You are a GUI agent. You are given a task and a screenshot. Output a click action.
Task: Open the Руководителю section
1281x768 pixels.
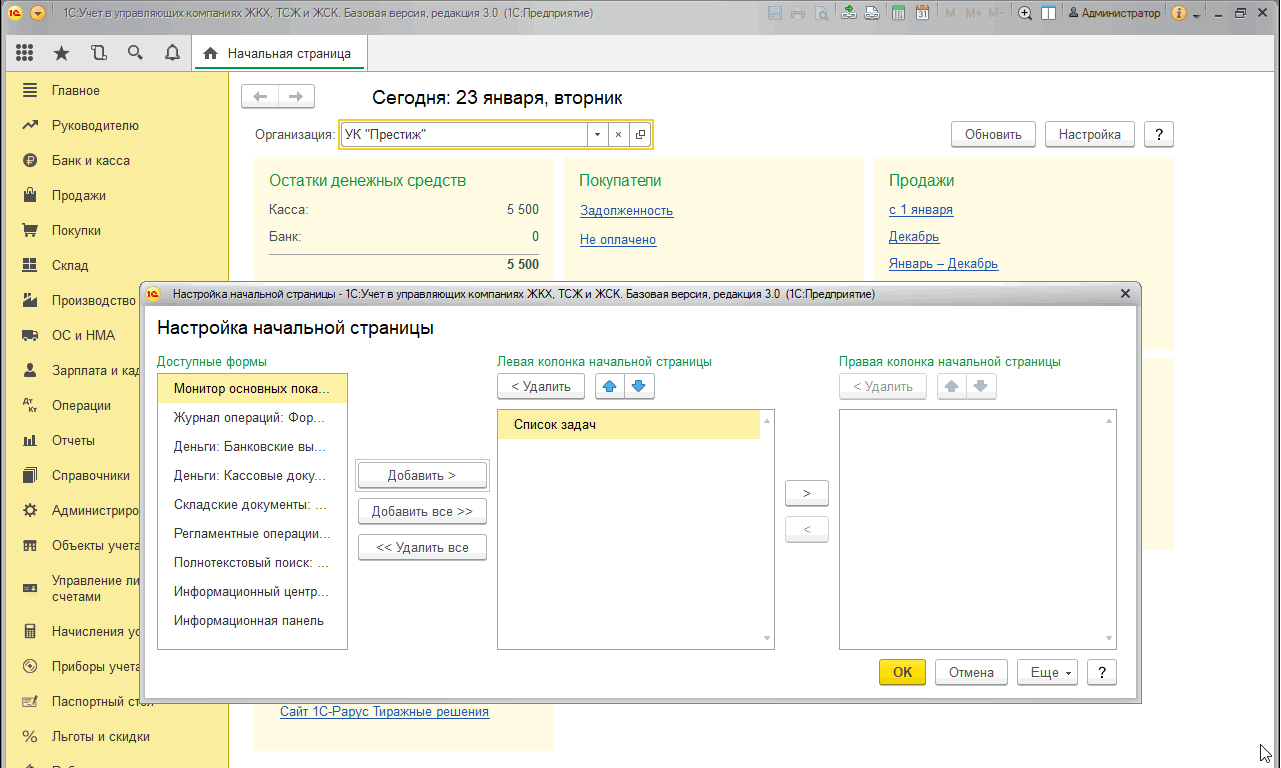tap(95, 125)
